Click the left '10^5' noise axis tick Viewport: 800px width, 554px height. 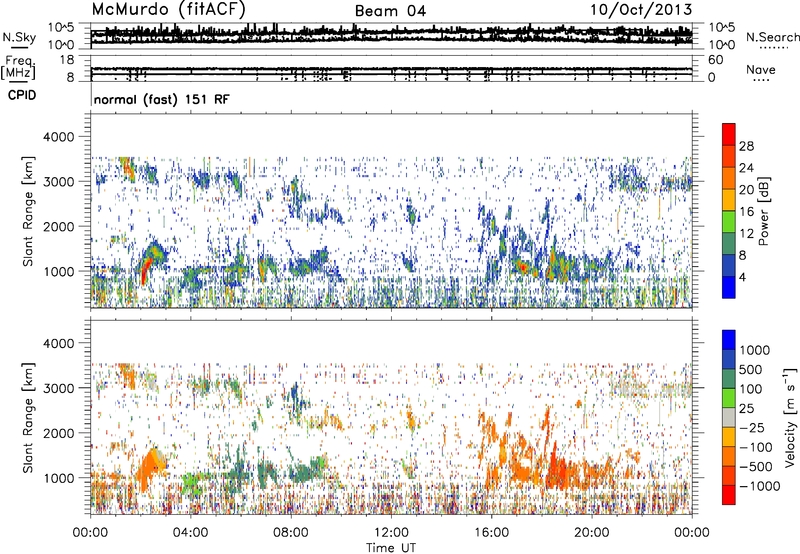point(60,28)
